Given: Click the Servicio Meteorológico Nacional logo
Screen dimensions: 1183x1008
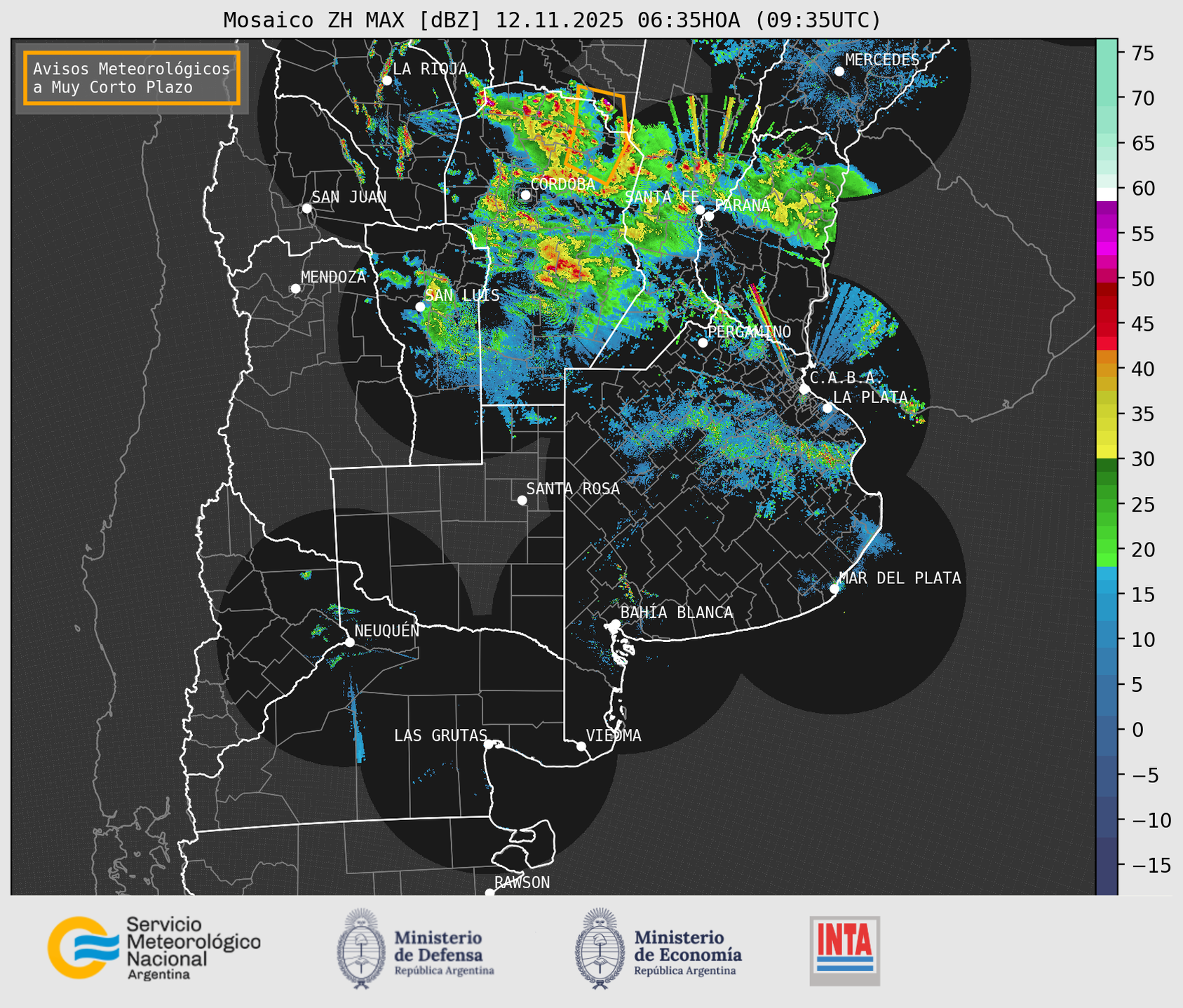Looking at the screenshot, I should (x=154, y=948).
